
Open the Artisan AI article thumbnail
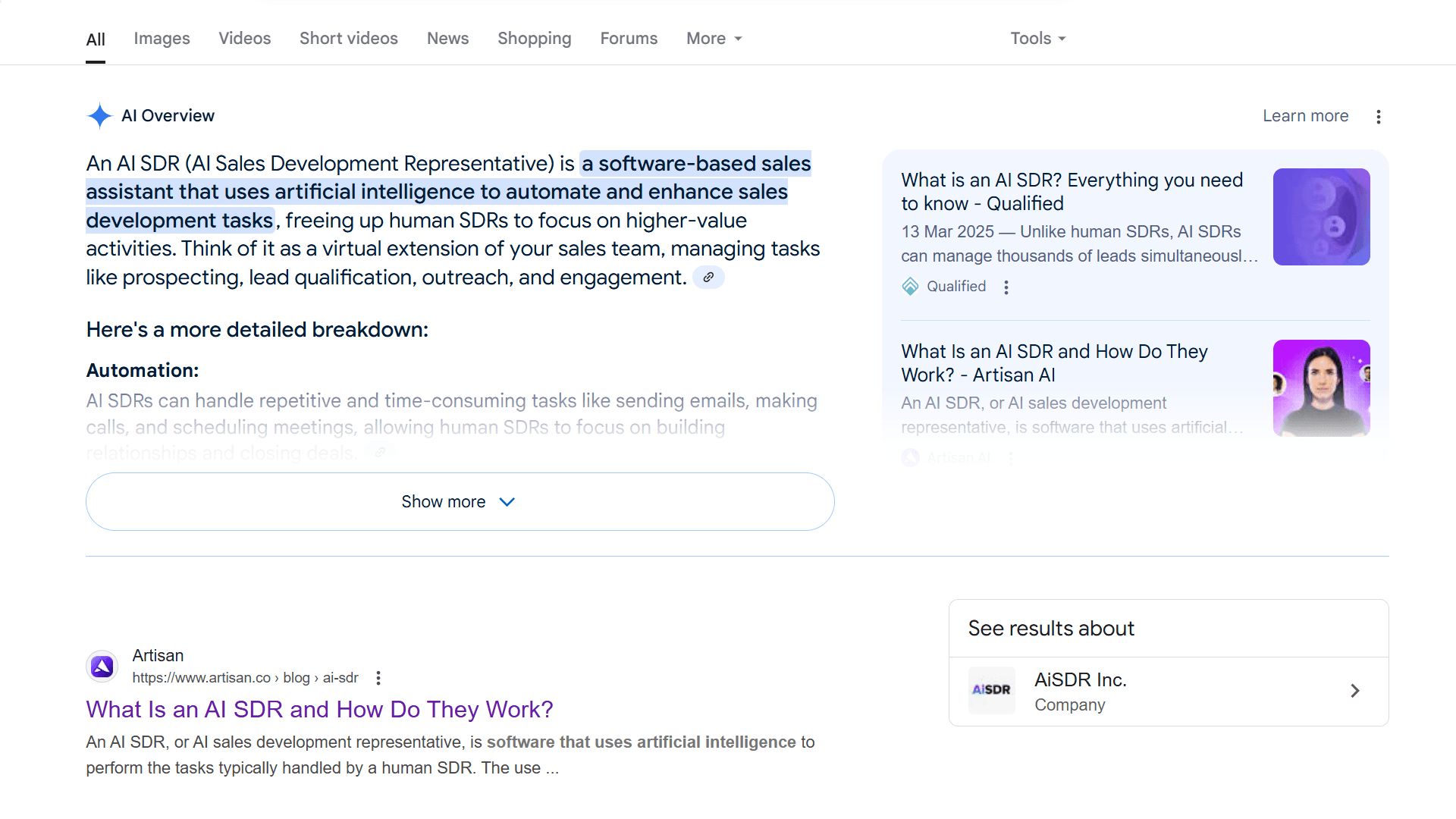coord(1321,388)
